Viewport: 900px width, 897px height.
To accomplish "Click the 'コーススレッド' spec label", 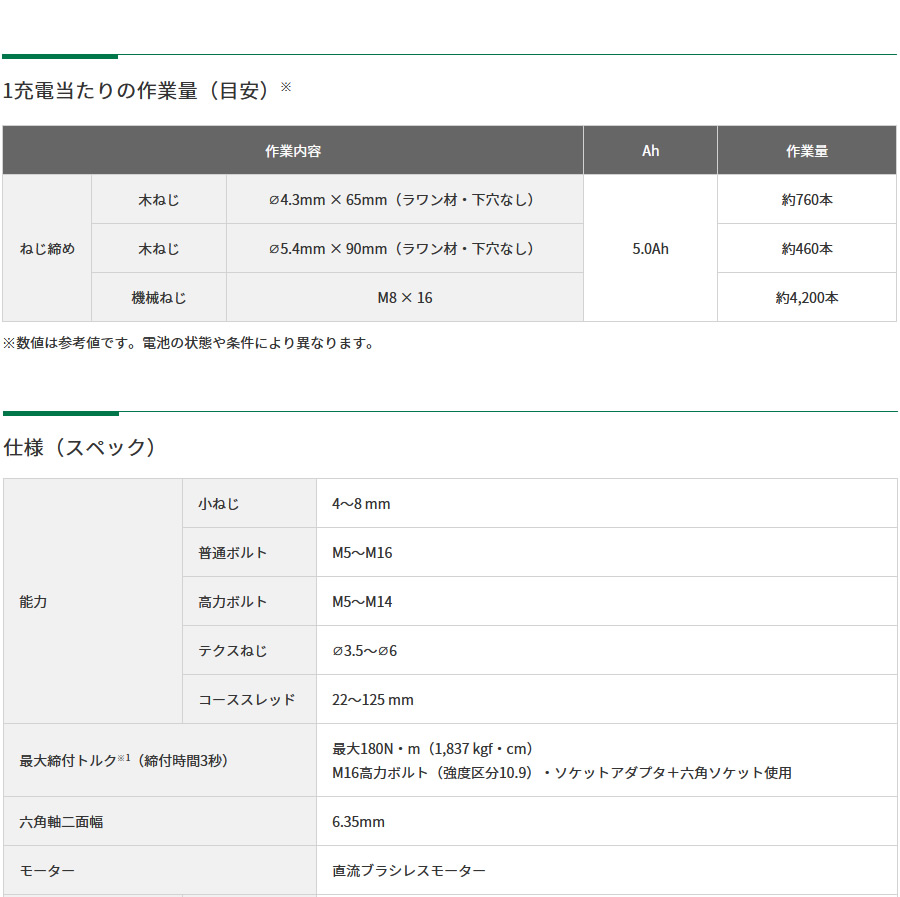I will (x=247, y=700).
